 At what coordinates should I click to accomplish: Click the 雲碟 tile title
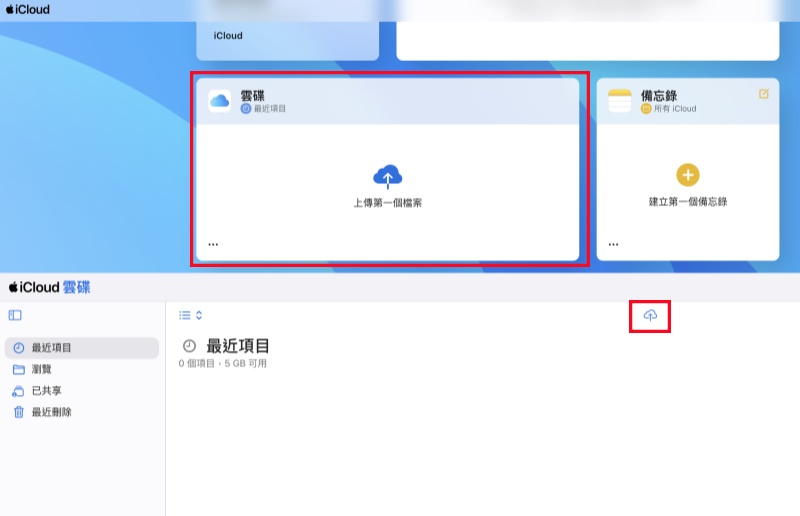coord(253,95)
